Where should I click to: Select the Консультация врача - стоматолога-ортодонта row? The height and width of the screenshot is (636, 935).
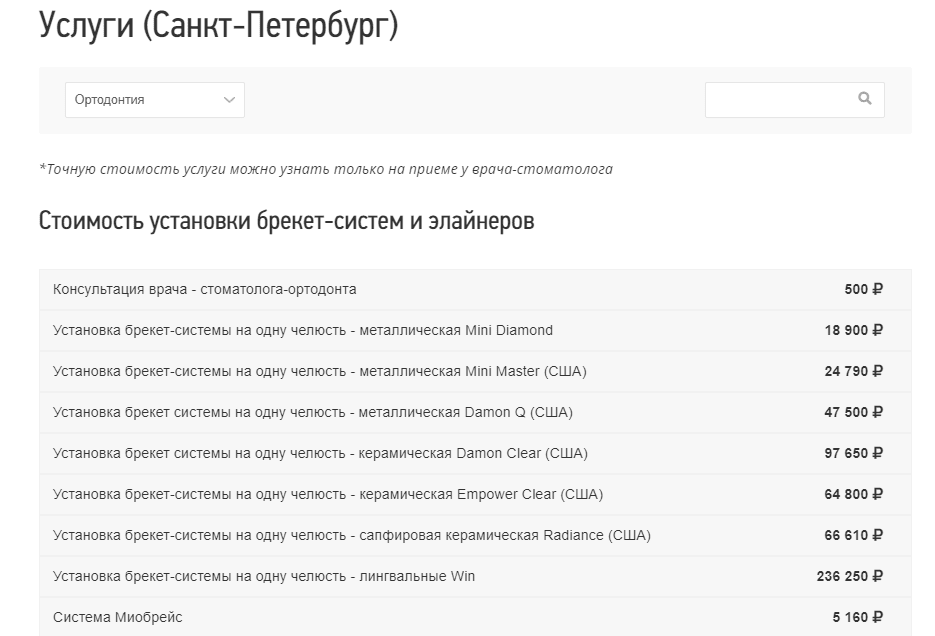point(475,289)
